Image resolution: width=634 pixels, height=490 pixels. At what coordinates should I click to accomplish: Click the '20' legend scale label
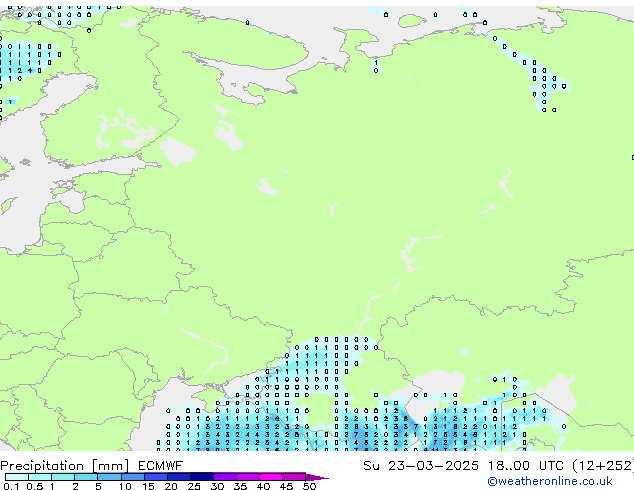pyautogui.click(x=171, y=486)
